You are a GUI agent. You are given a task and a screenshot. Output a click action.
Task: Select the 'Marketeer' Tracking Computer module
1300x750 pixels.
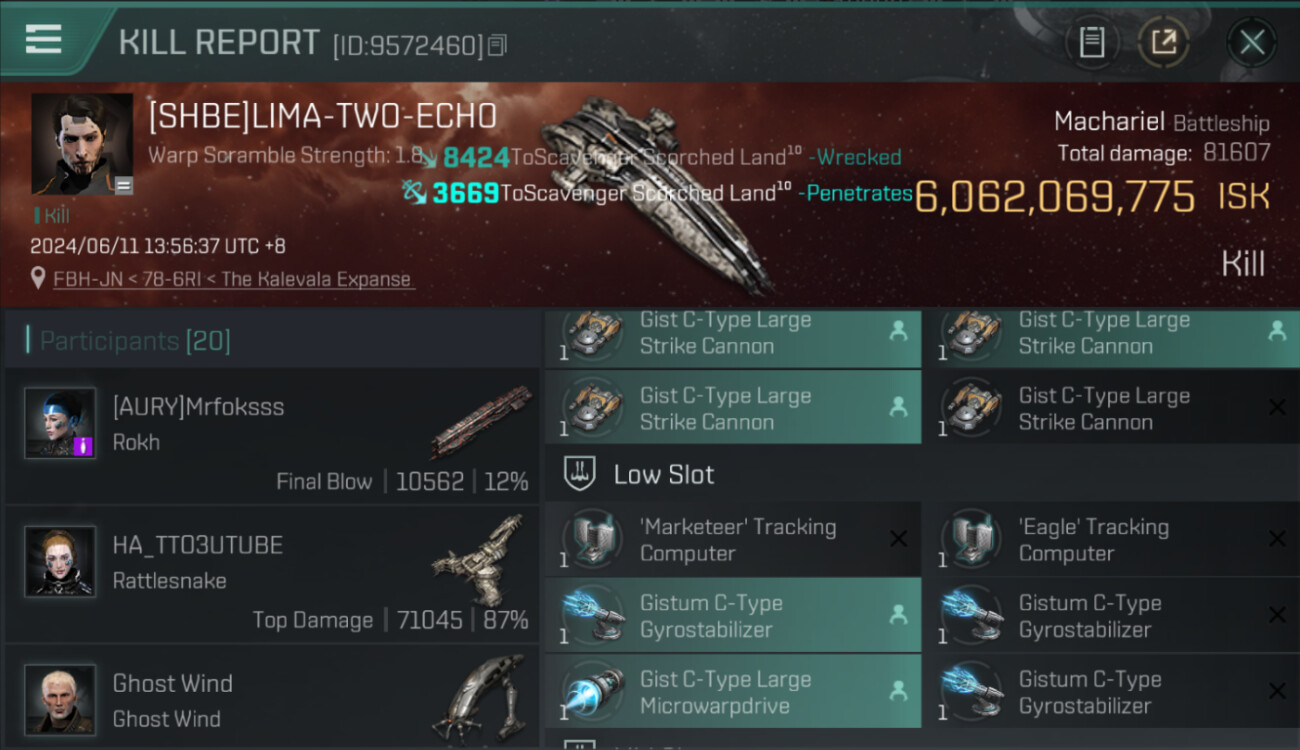pos(733,540)
